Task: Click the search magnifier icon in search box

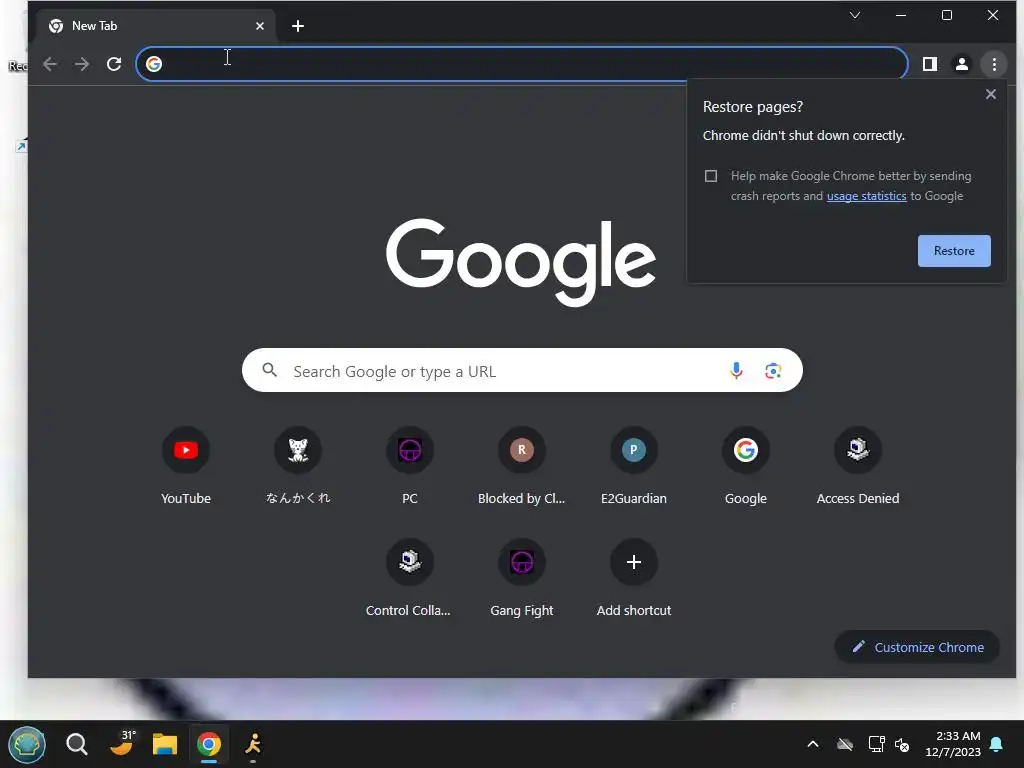Action: point(269,370)
